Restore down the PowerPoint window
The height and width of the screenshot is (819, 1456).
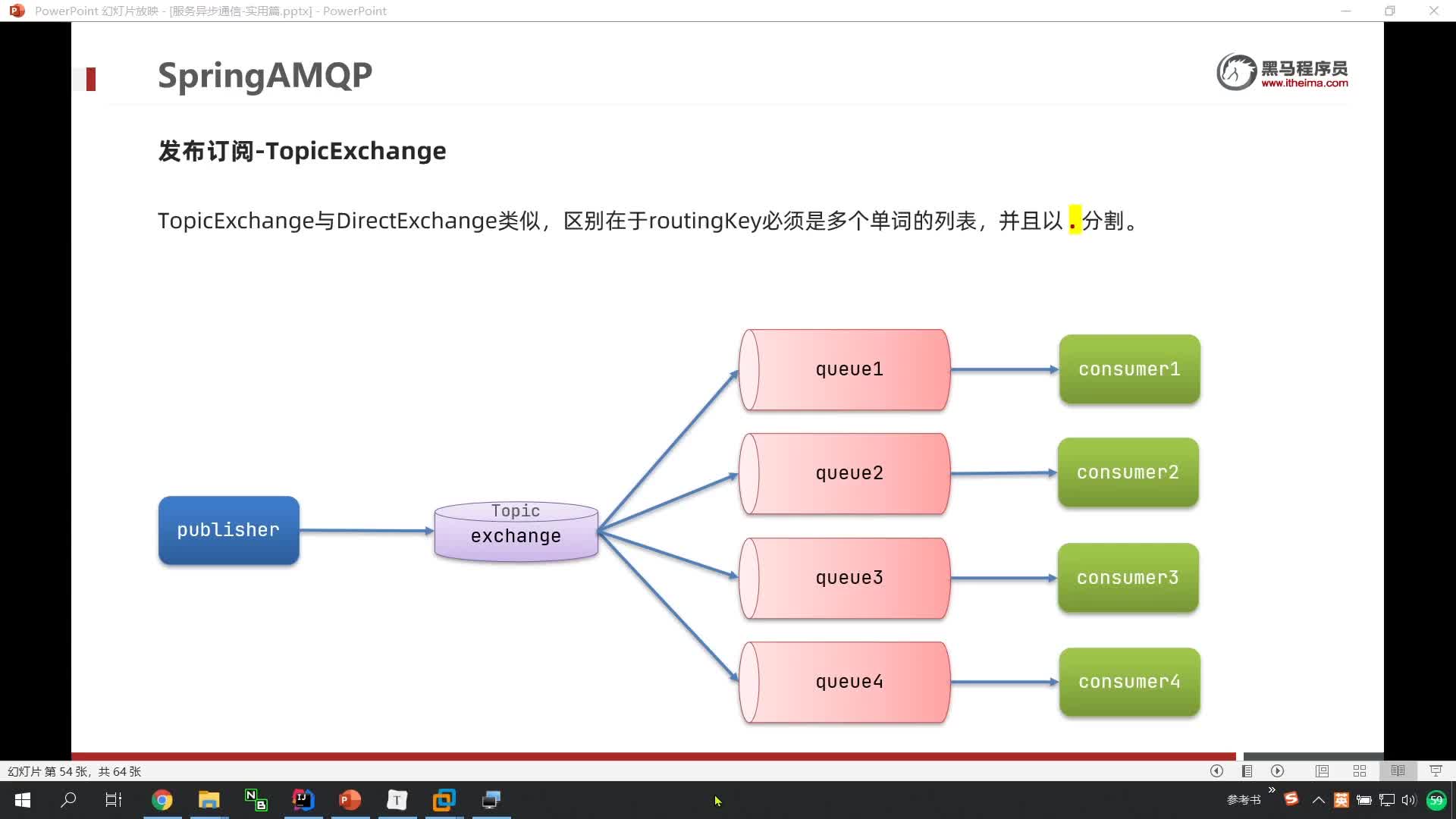click(1389, 11)
